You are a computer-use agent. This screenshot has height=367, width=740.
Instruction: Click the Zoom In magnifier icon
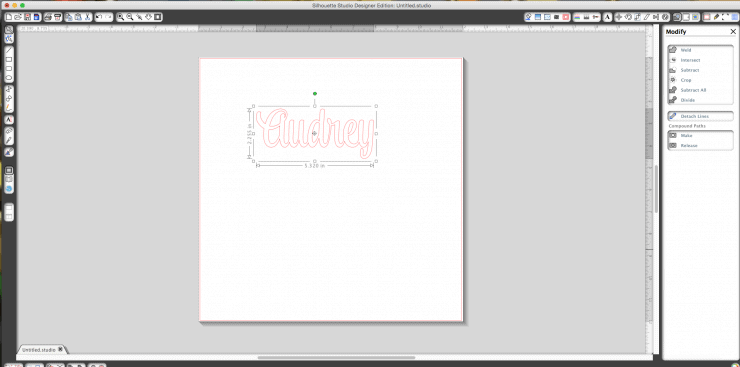point(121,17)
